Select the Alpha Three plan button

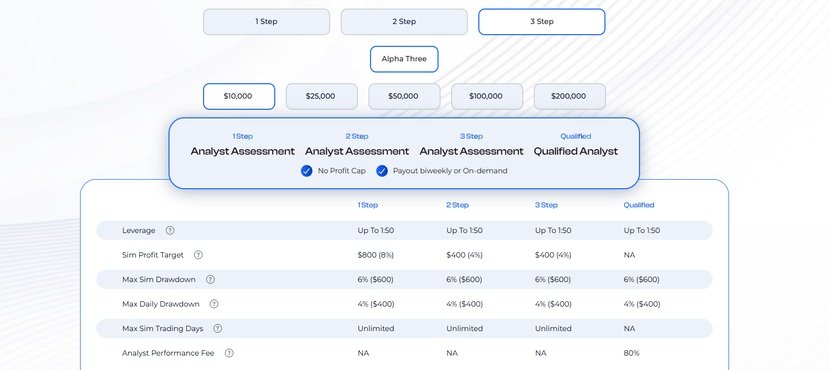404,59
